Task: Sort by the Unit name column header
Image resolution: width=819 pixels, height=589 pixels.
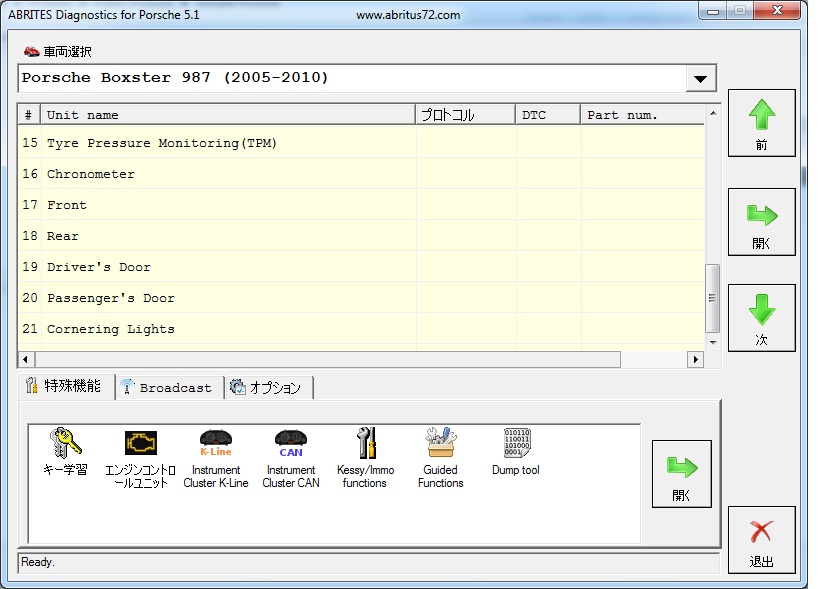Action: pos(228,115)
